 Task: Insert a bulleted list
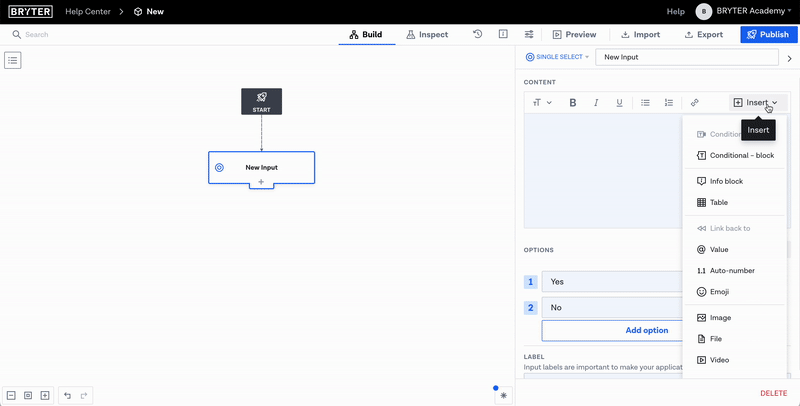click(645, 103)
